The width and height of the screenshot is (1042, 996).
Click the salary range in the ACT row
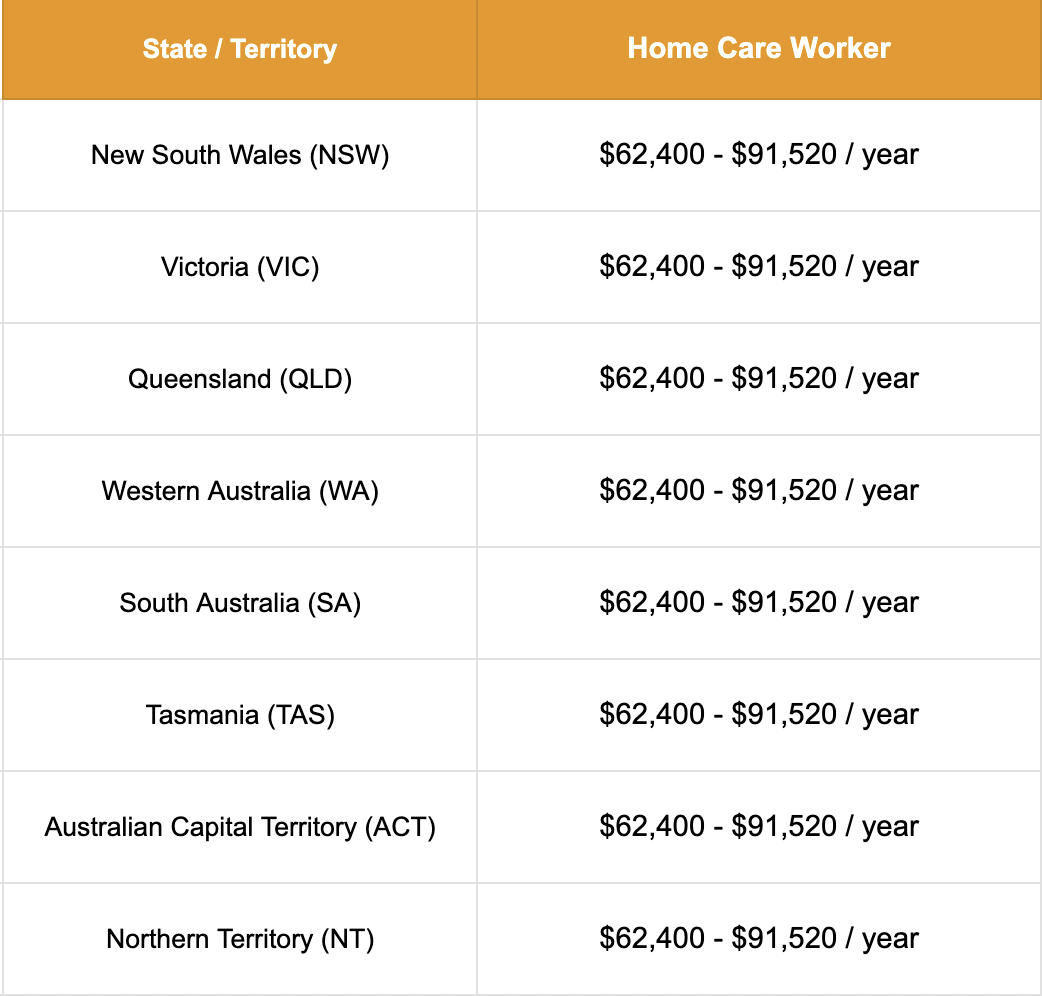click(759, 827)
